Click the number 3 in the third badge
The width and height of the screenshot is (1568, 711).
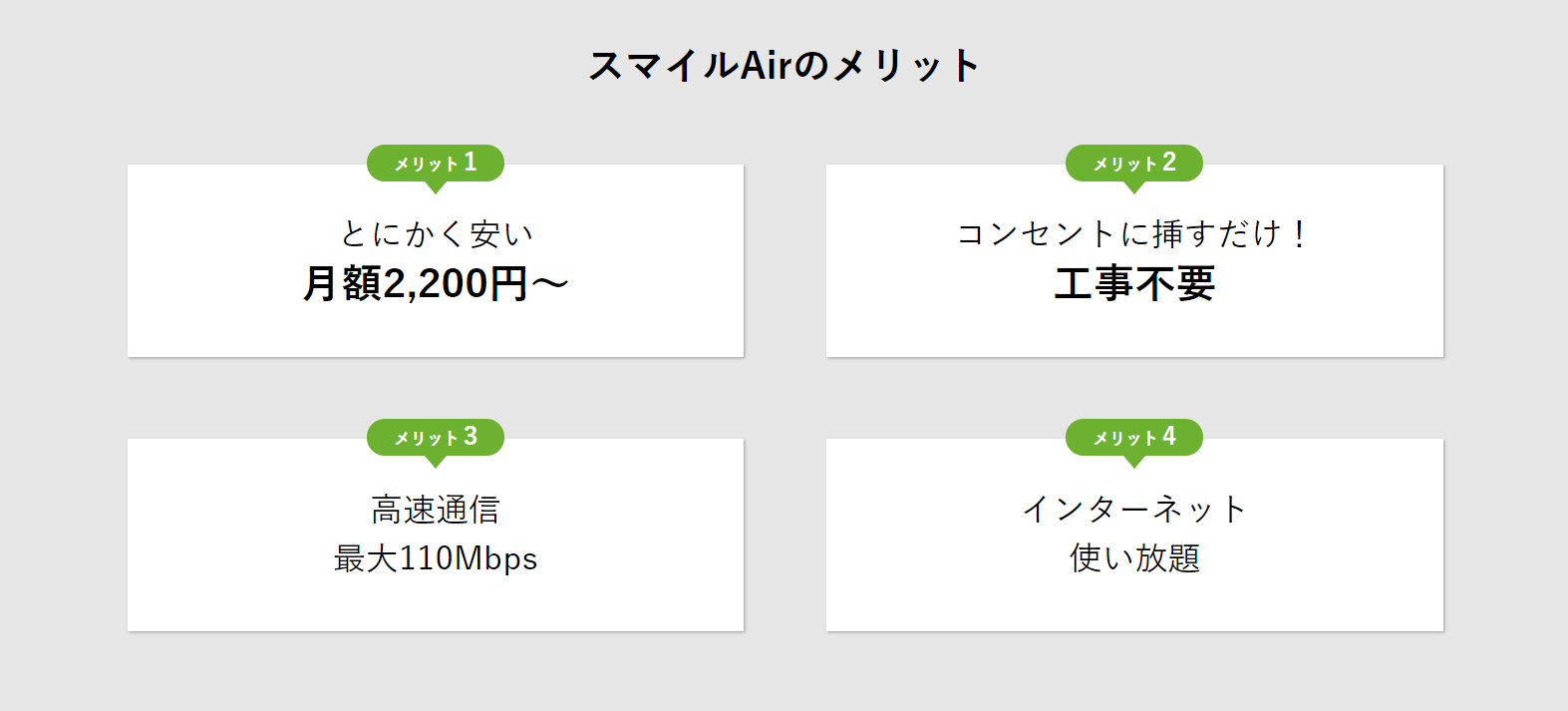pyautogui.click(x=470, y=436)
